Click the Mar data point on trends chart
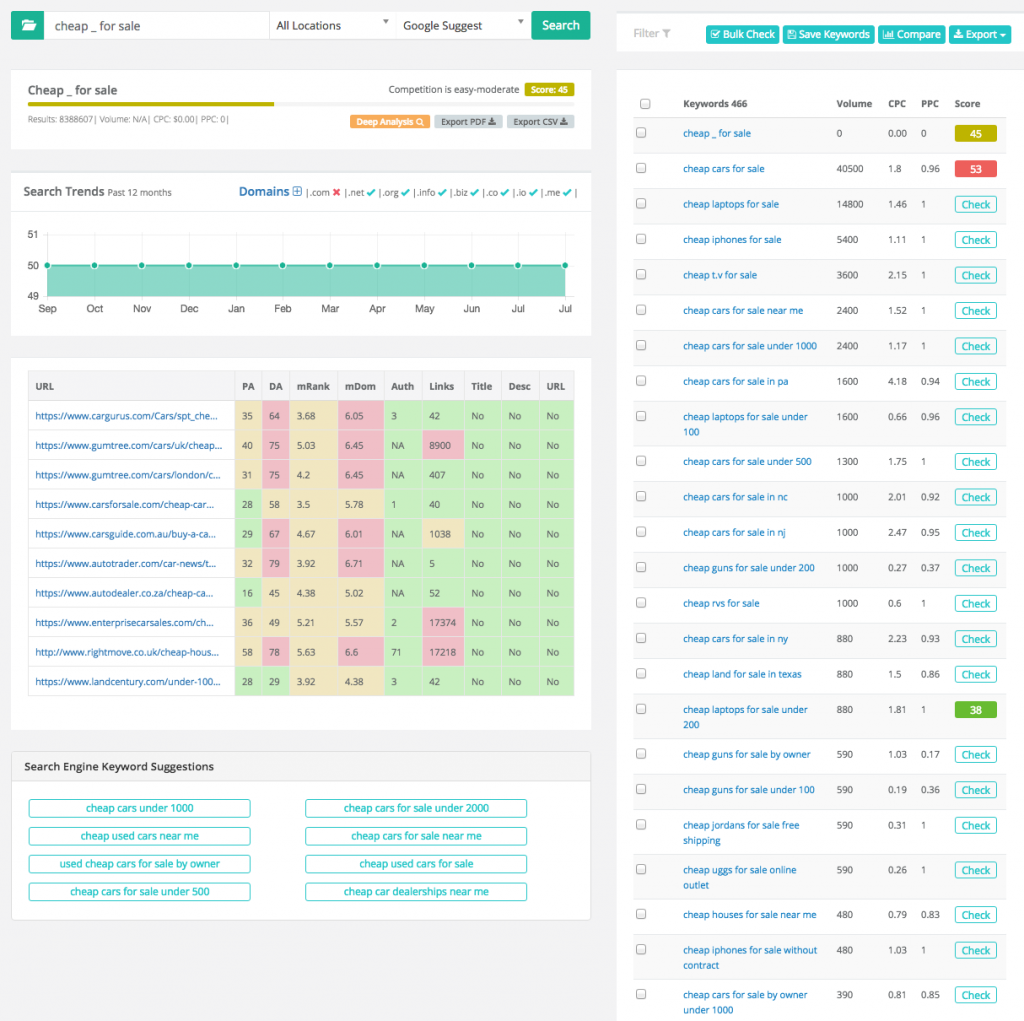The width and height of the screenshot is (1024, 1021). click(x=330, y=265)
